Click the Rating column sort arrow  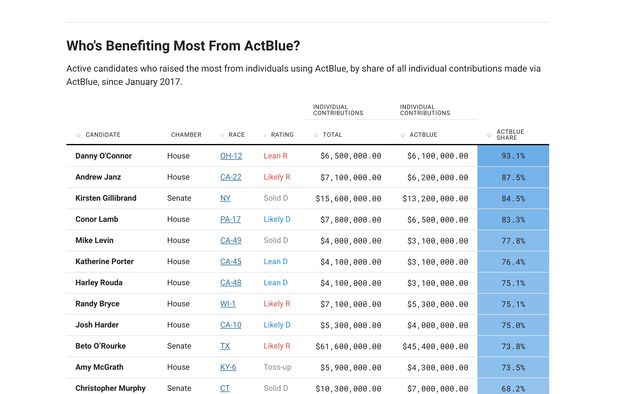(265, 135)
